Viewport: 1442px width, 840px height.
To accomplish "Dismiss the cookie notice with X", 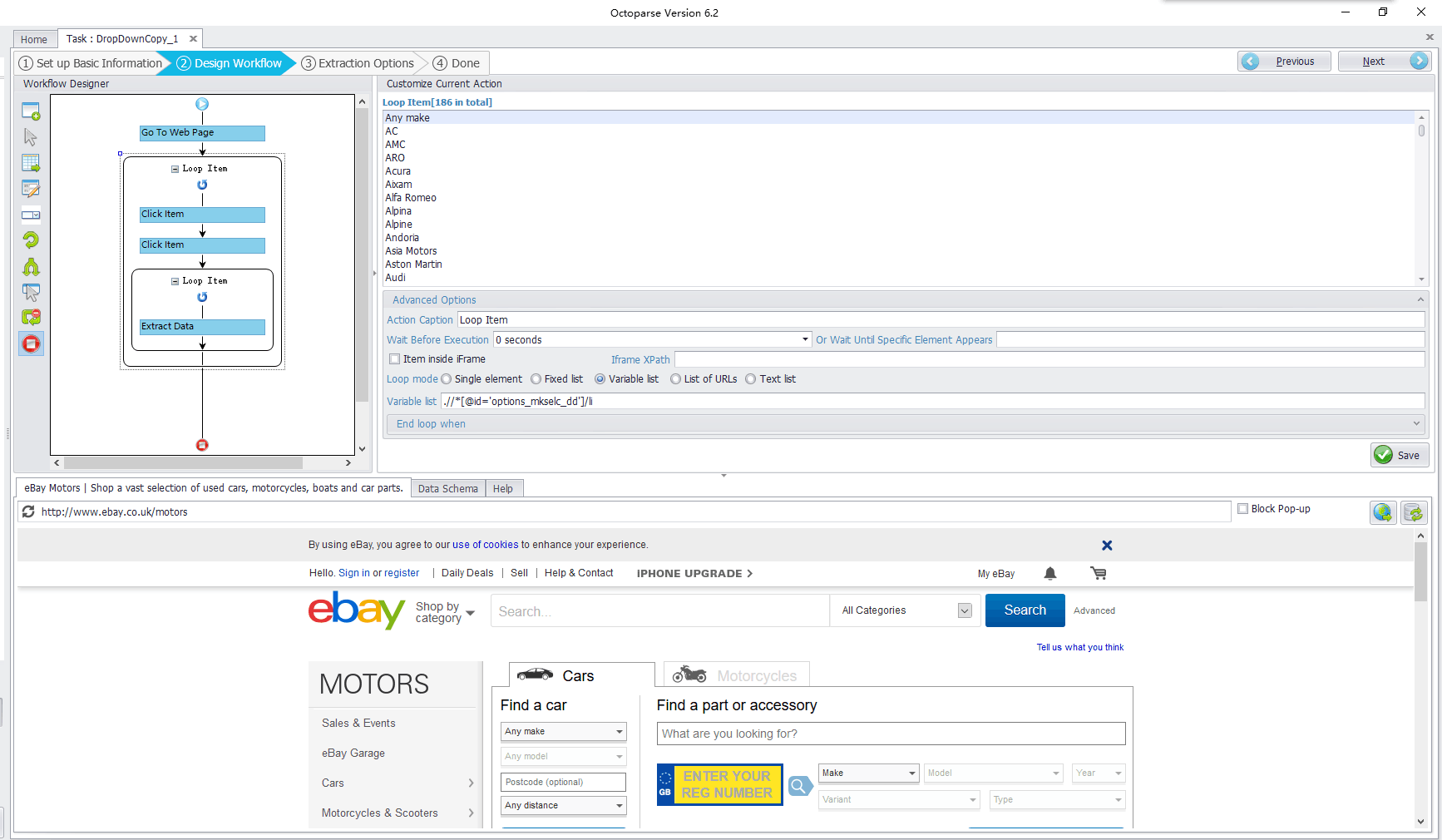I will [x=1107, y=546].
